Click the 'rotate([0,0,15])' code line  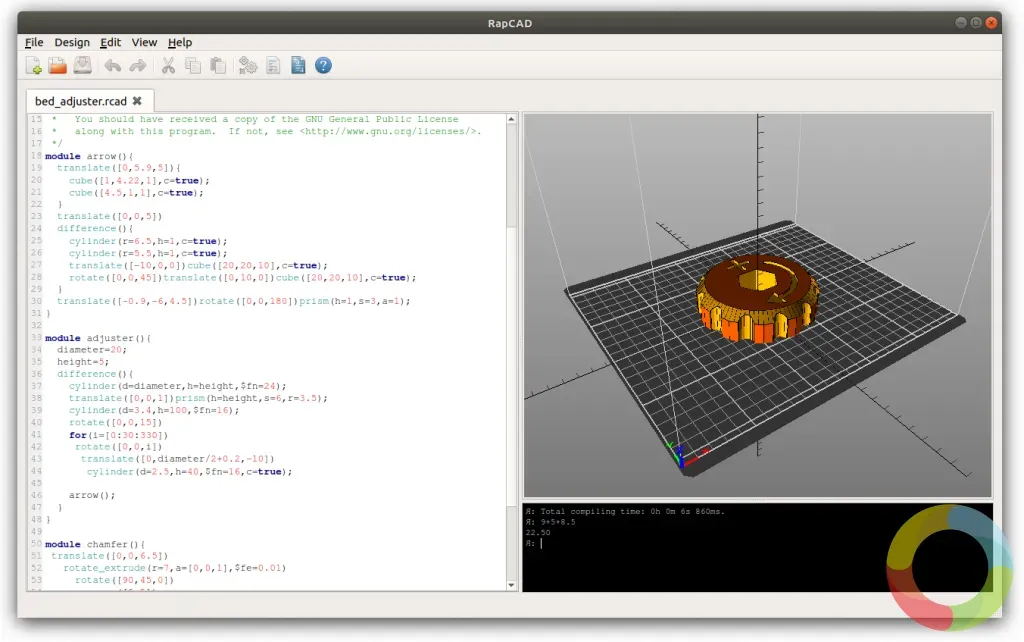(115, 423)
